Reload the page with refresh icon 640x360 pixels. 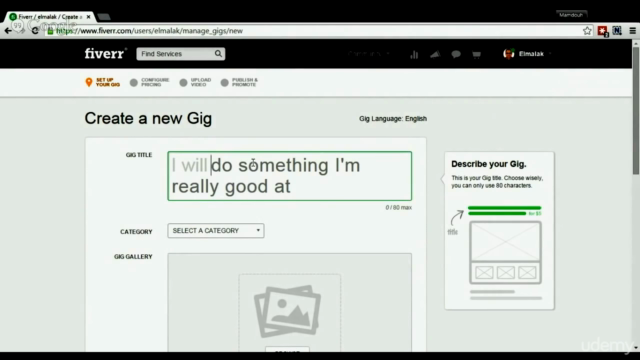pos(35,31)
